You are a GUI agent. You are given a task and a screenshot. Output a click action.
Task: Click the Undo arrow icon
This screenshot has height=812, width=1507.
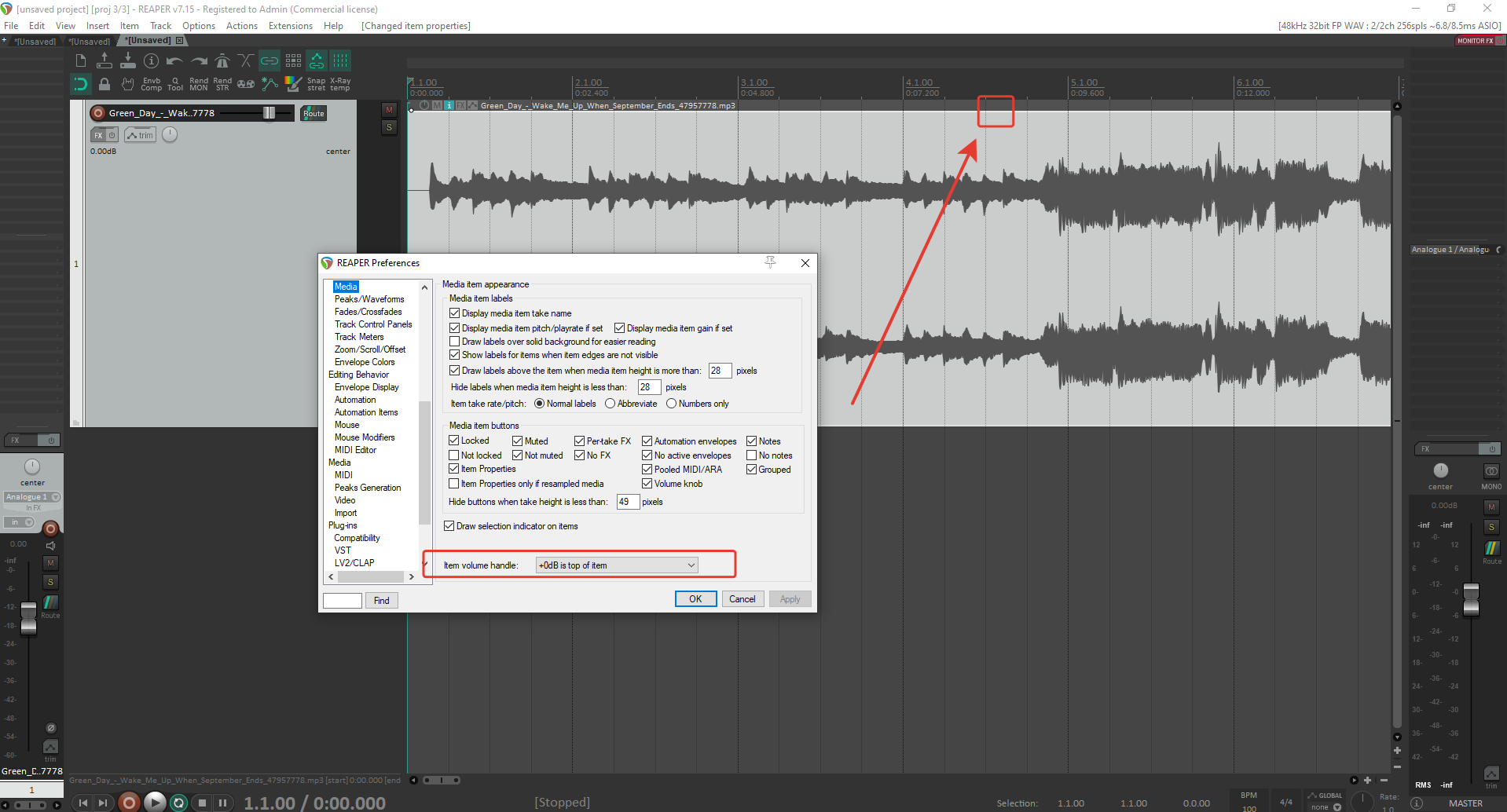point(175,60)
